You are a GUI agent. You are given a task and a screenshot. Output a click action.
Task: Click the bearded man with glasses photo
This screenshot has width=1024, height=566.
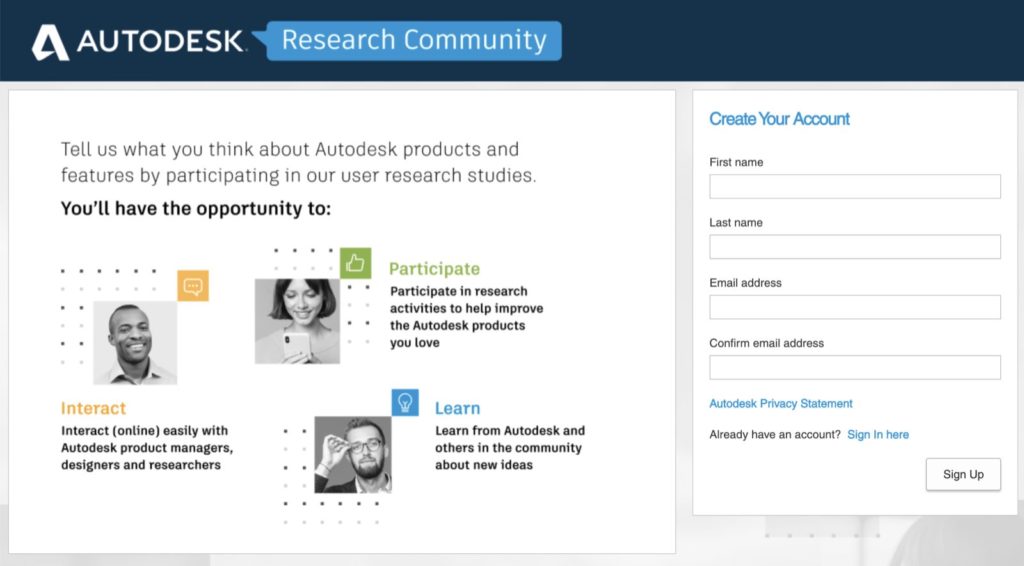point(353,455)
